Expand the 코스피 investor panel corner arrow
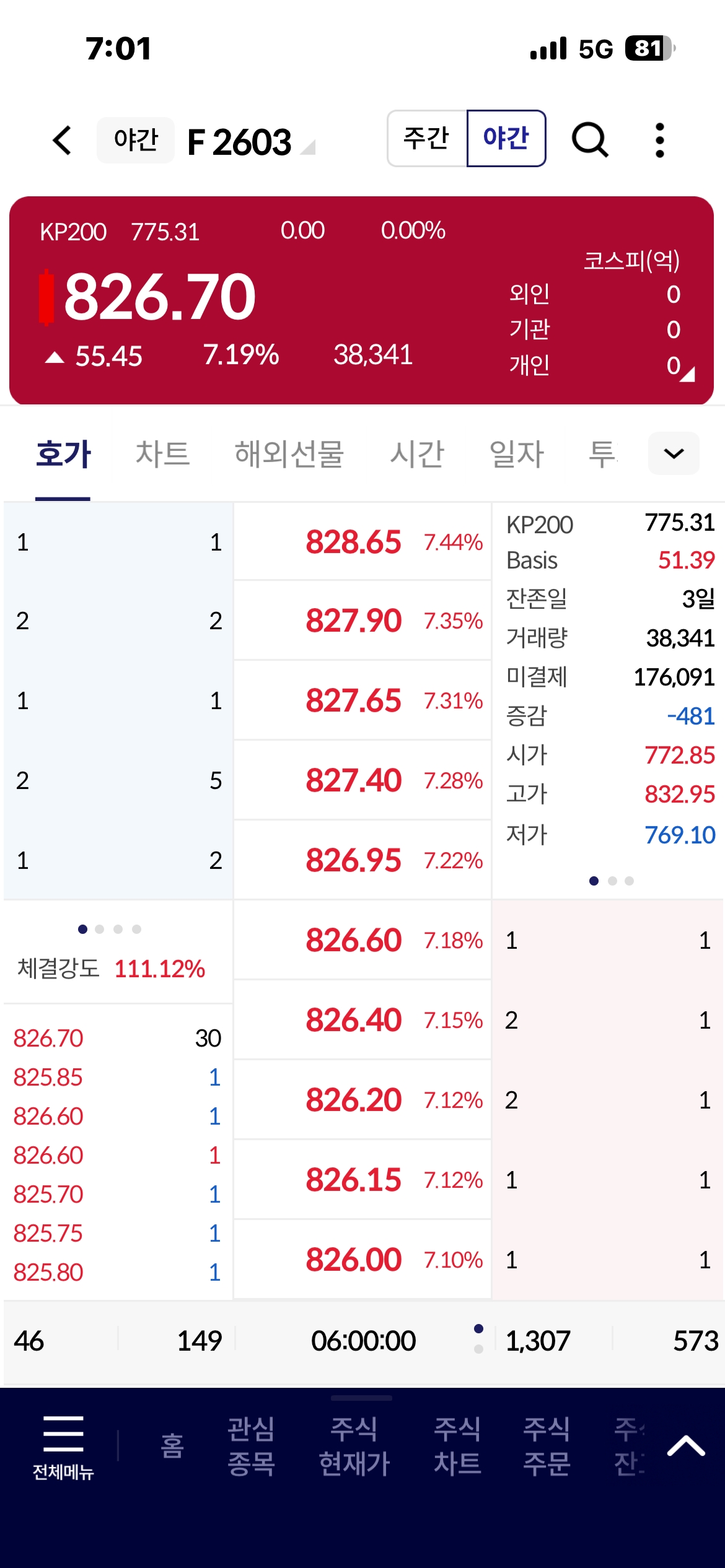 tap(688, 374)
